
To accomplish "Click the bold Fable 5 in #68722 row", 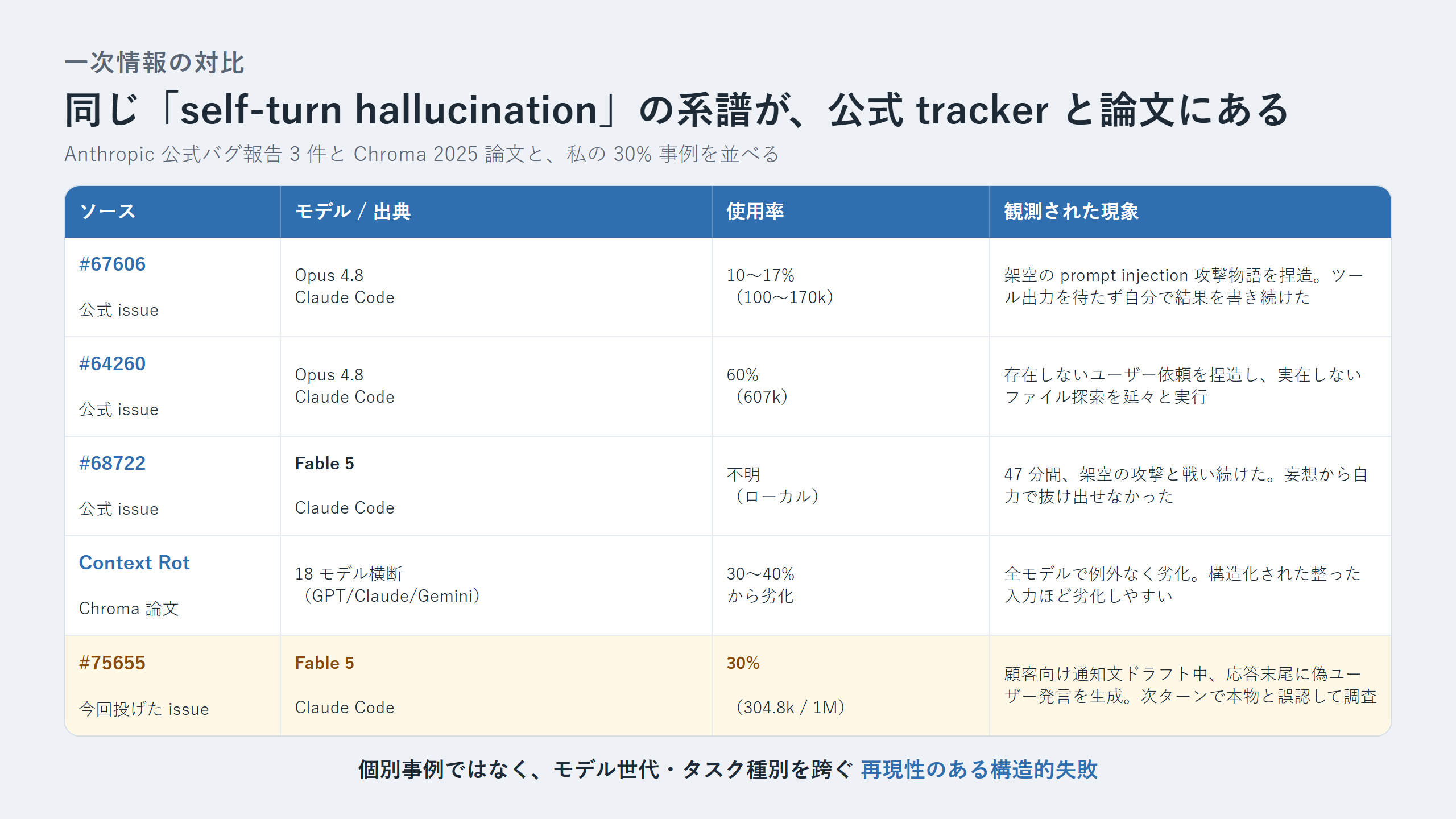I will coord(324,464).
